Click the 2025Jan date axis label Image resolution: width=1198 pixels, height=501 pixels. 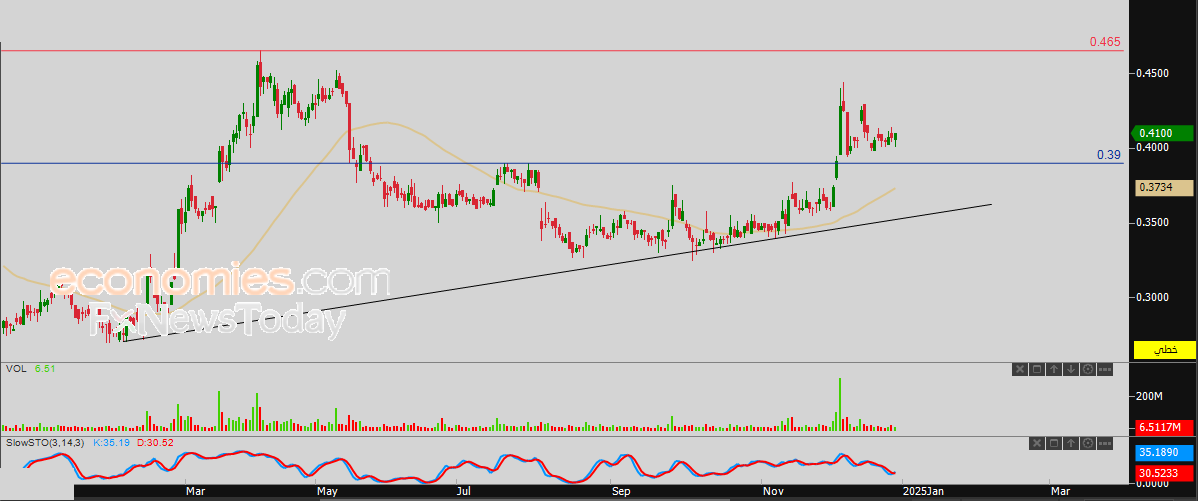click(923, 490)
